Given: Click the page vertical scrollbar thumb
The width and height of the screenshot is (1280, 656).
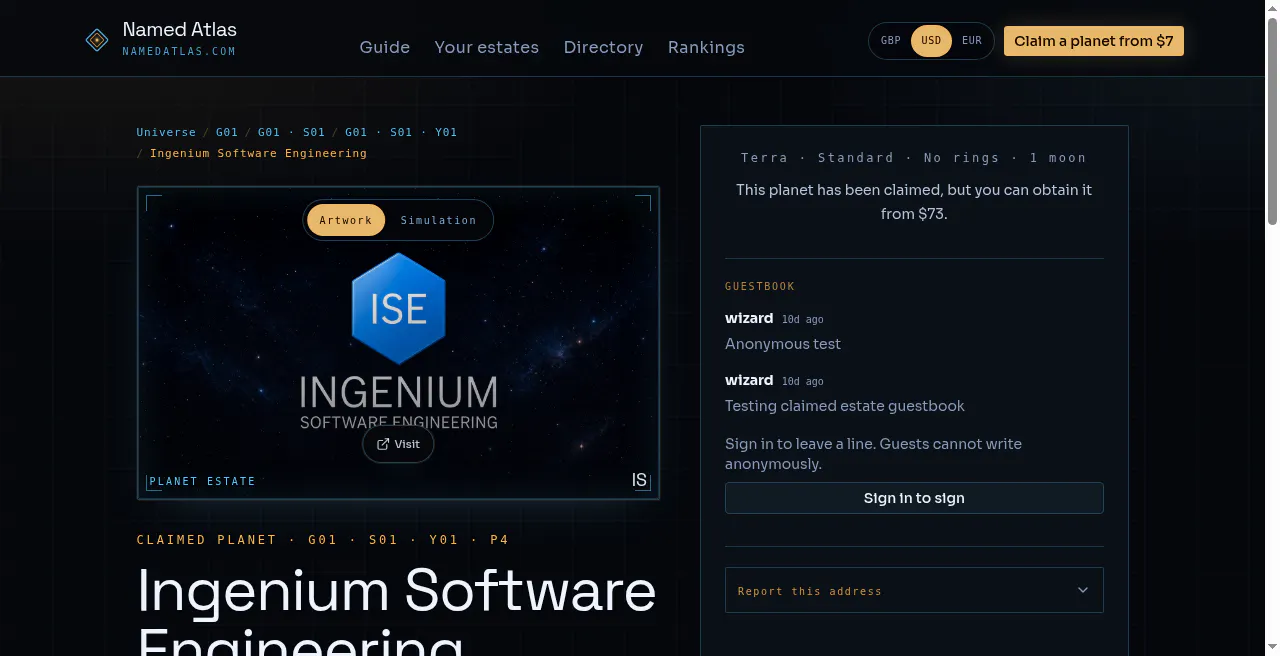Looking at the screenshot, I should coord(1273,120).
